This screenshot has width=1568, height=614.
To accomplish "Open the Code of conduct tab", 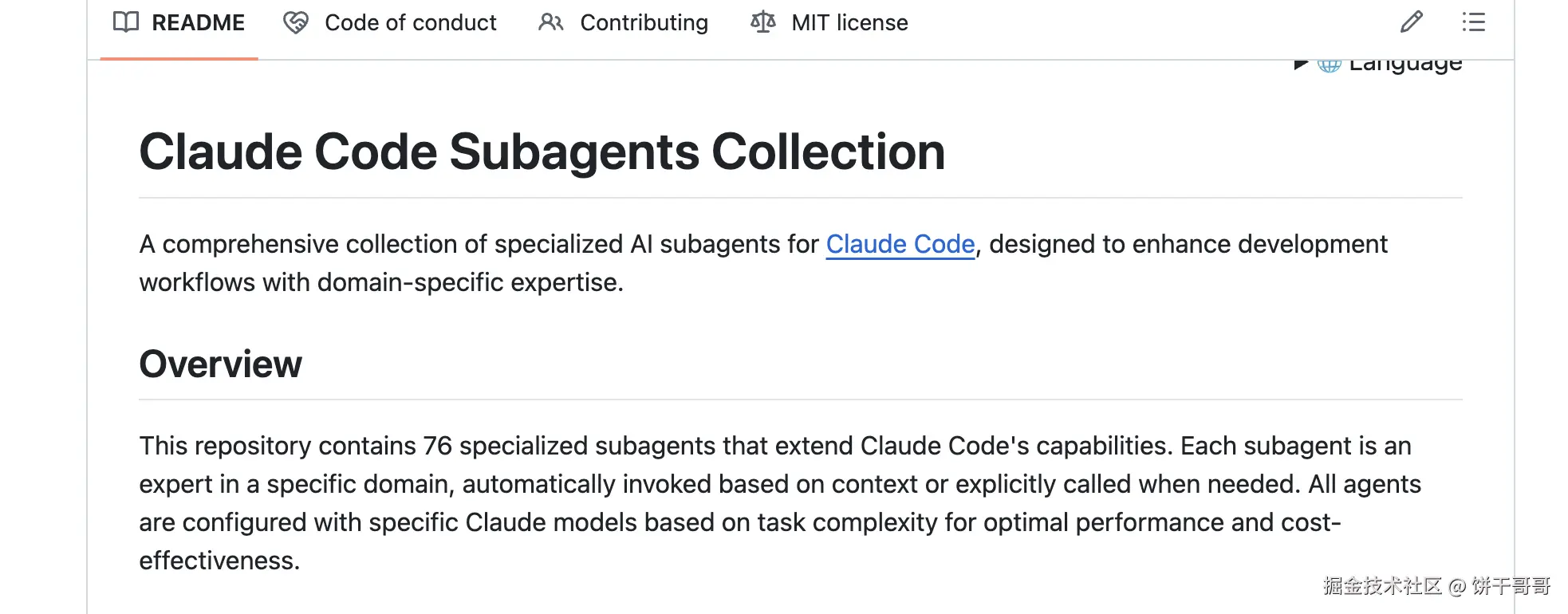I will pos(410,22).
